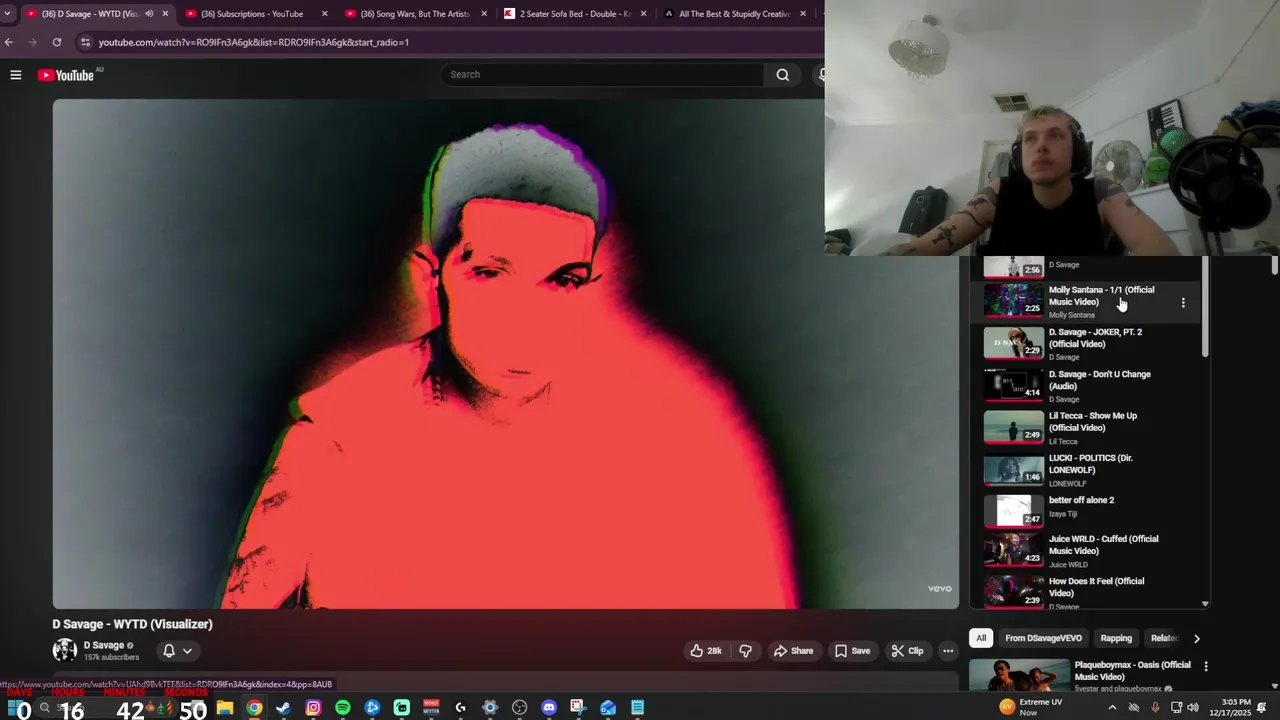The height and width of the screenshot is (720, 1280).
Task: Open Extreme UV weather widget
Action: (x=1032, y=708)
